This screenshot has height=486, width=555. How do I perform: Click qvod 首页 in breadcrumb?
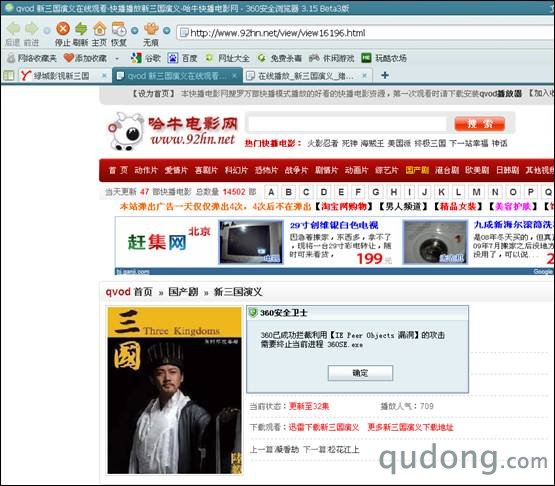point(129,292)
